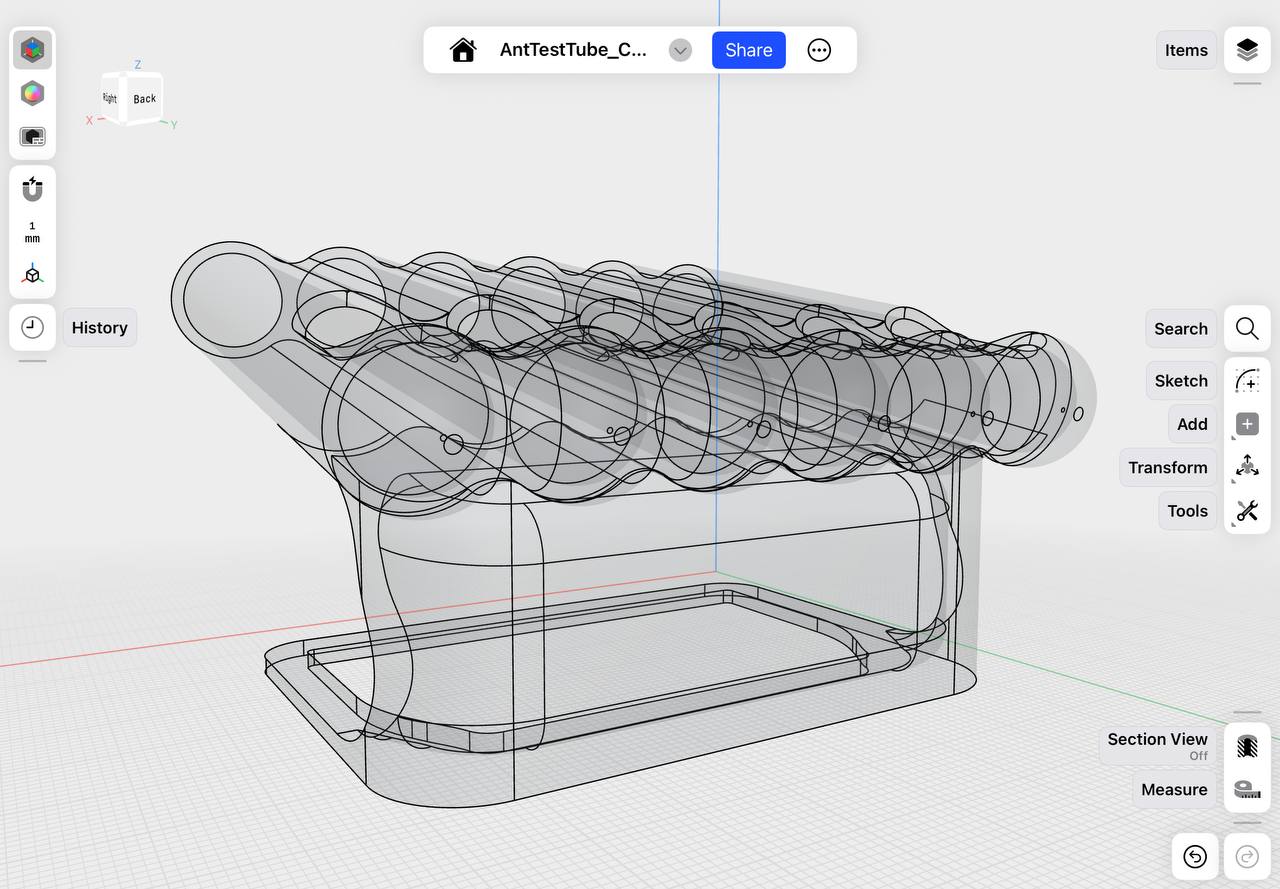Open the visual style cube menu
Screen dimensions: 1280x889
33,49
